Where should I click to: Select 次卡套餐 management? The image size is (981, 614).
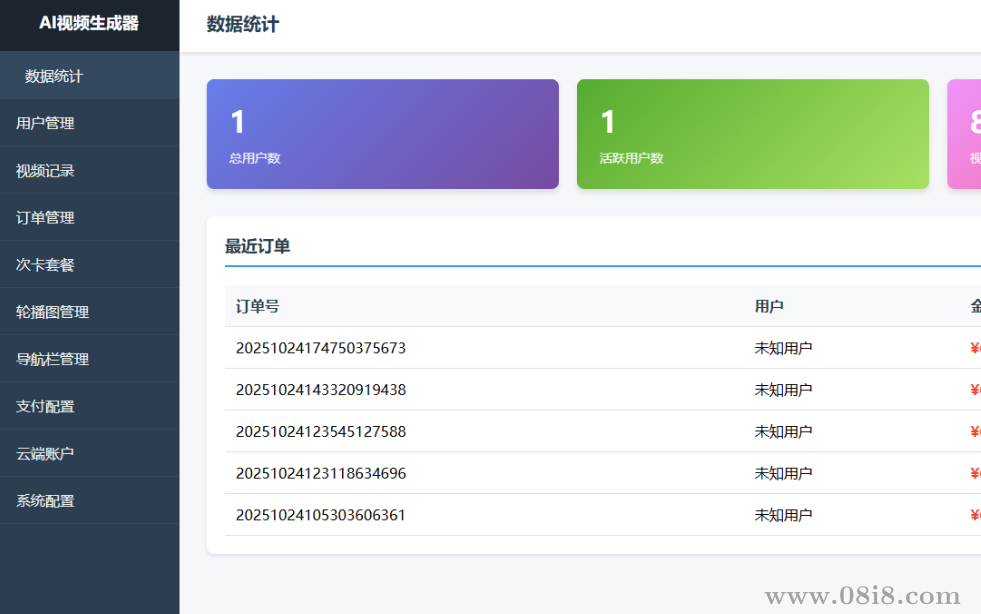tap(43, 264)
